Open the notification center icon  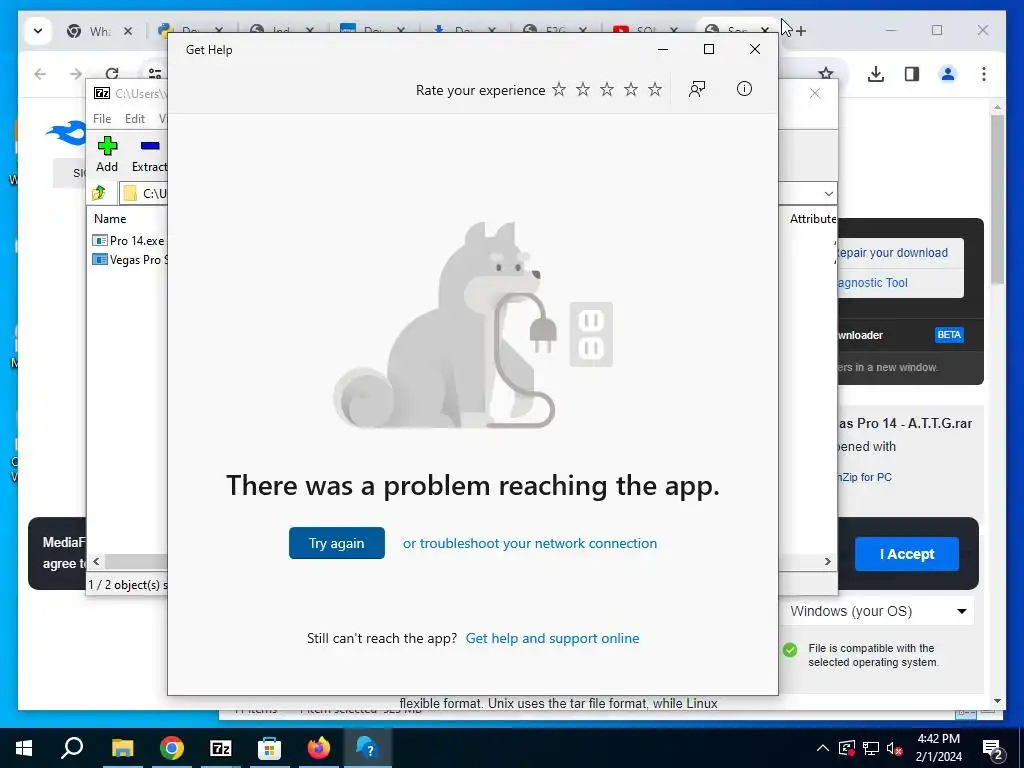[x=993, y=748]
